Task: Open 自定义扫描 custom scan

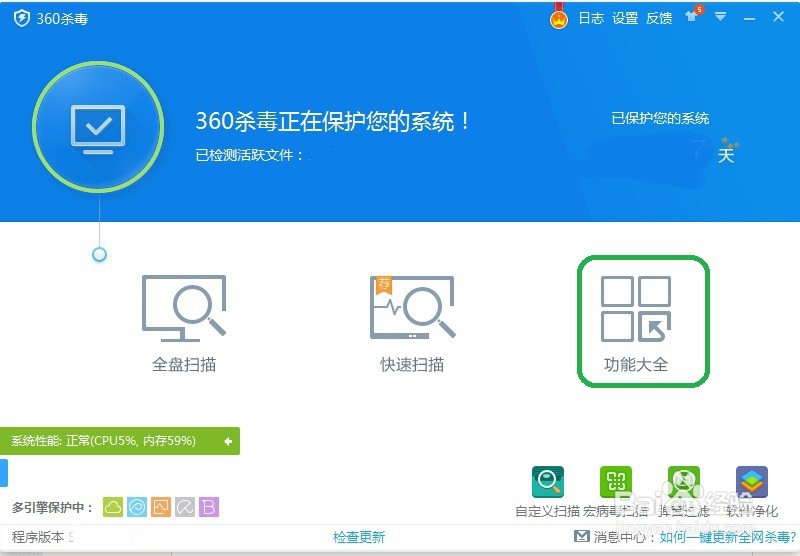Action: pyautogui.click(x=547, y=492)
